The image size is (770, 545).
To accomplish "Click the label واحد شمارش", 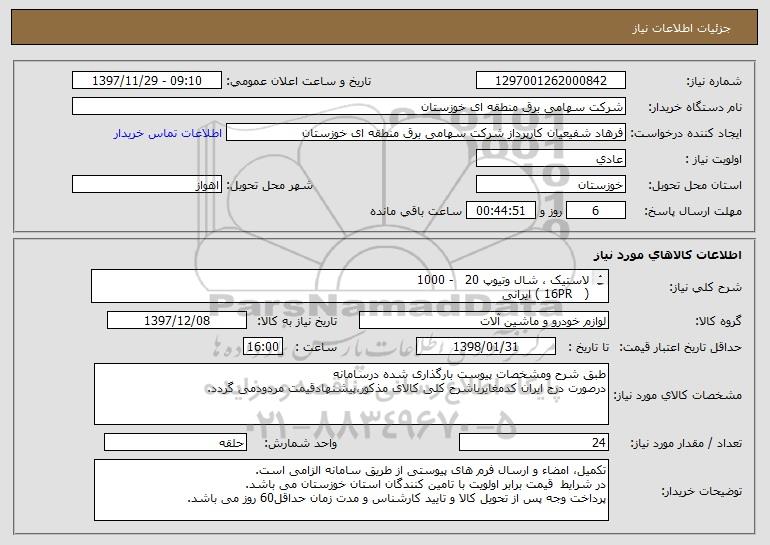I will (301, 443).
